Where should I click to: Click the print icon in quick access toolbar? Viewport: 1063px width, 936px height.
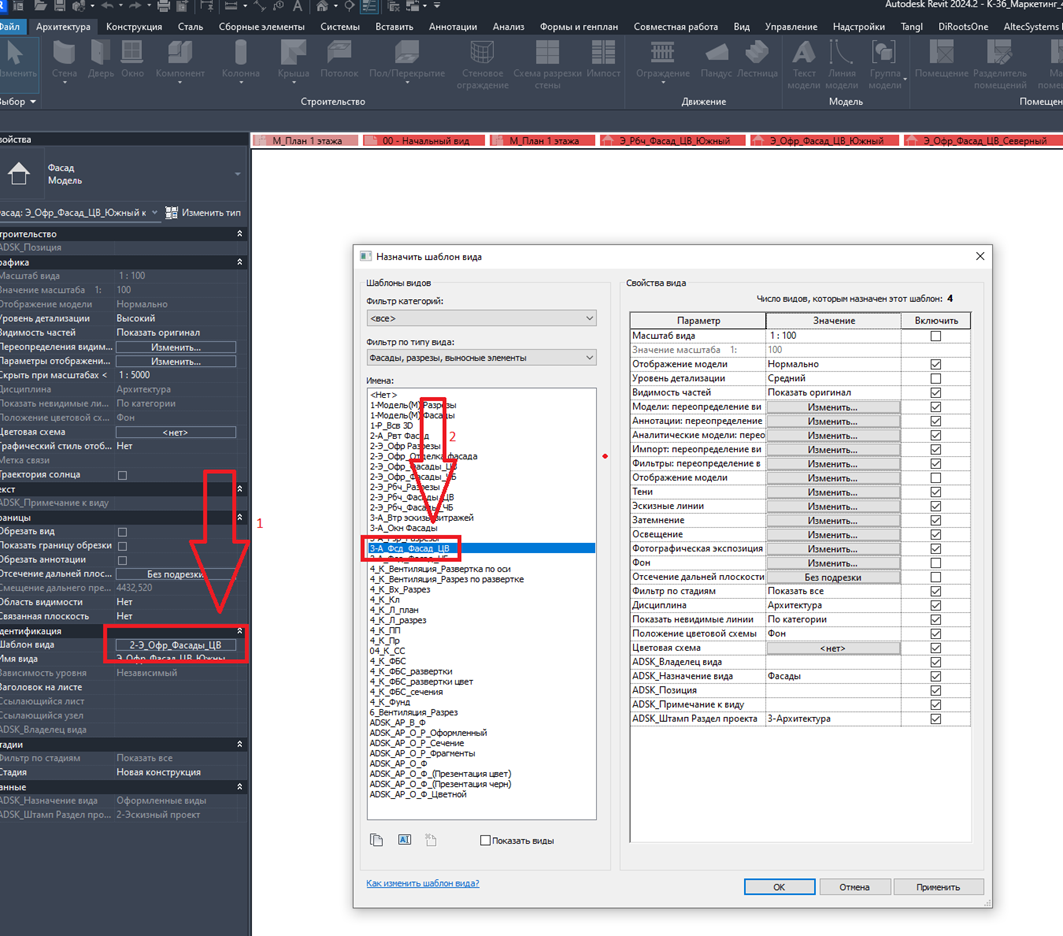[163, 6]
